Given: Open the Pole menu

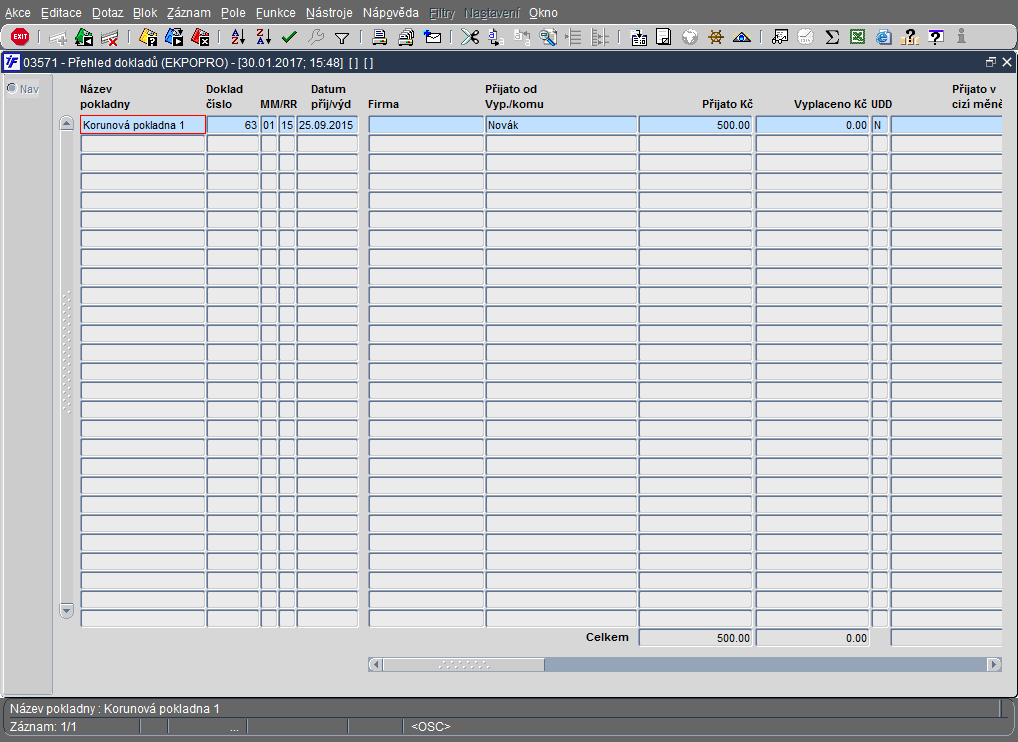Looking at the screenshot, I should point(233,13).
